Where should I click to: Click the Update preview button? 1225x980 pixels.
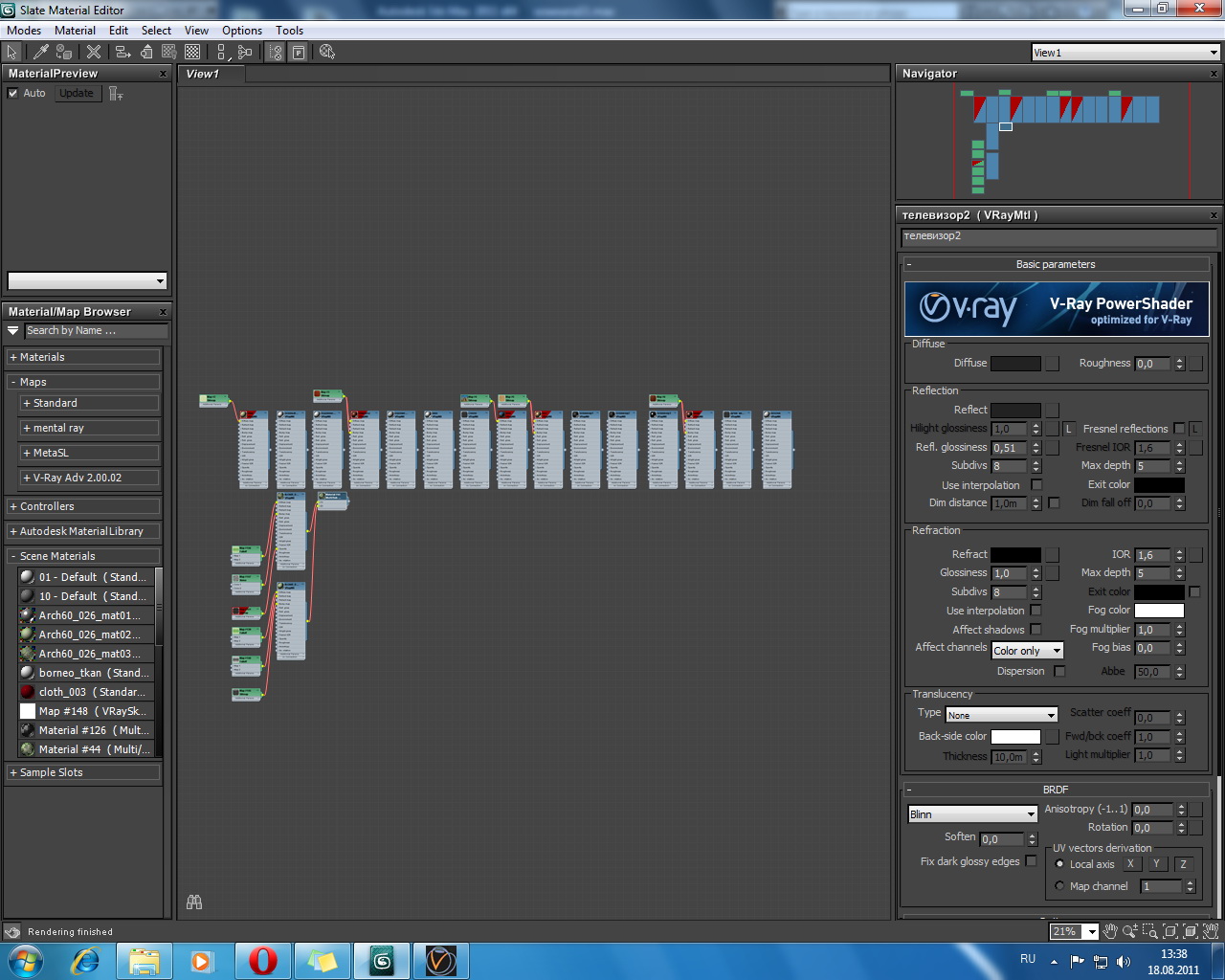pos(77,93)
